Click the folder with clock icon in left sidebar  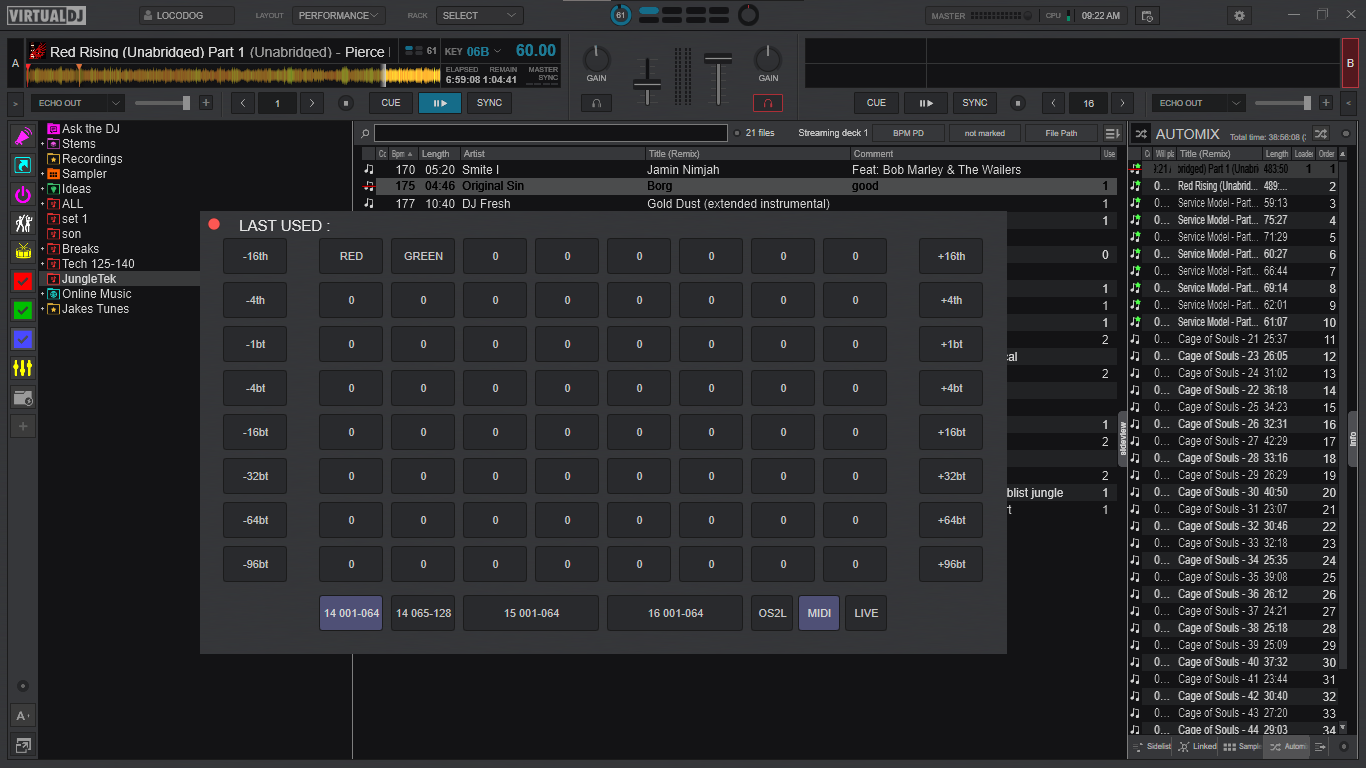[23, 398]
